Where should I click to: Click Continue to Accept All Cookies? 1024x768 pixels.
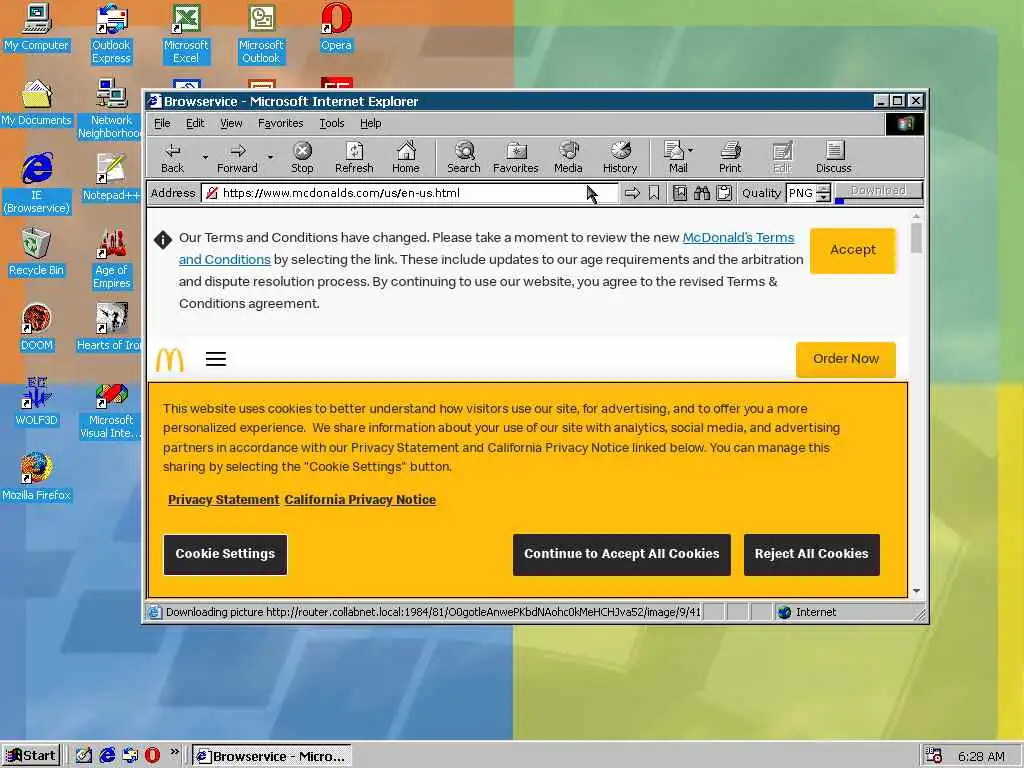point(622,554)
